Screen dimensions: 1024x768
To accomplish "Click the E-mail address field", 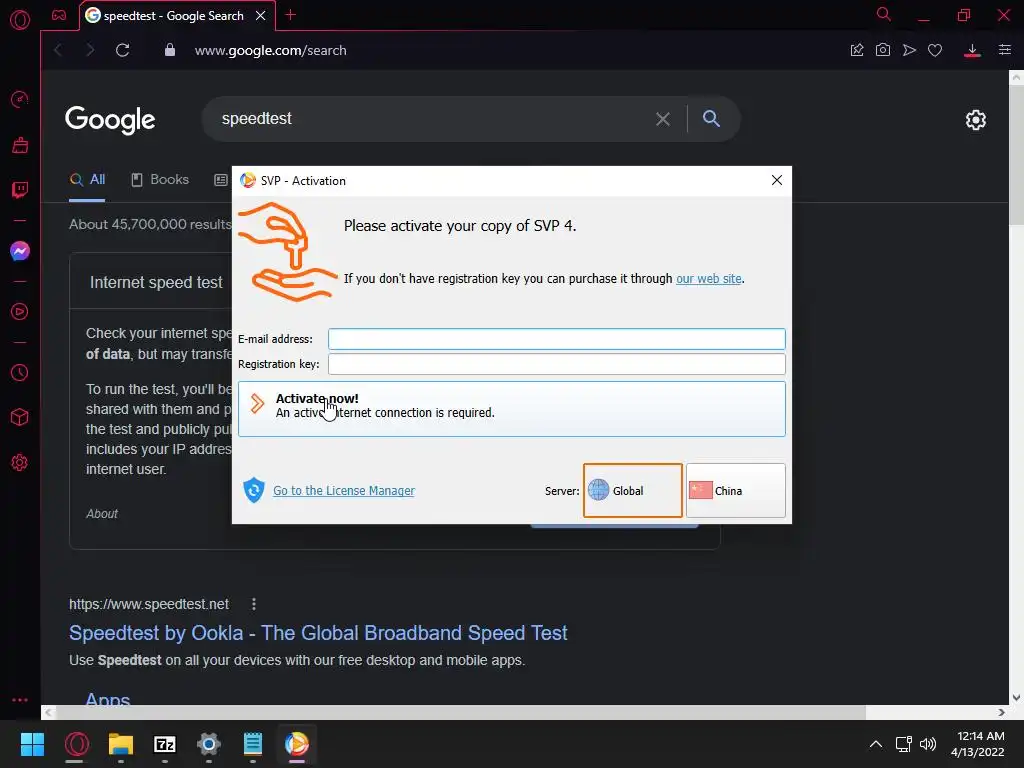I will (556, 339).
